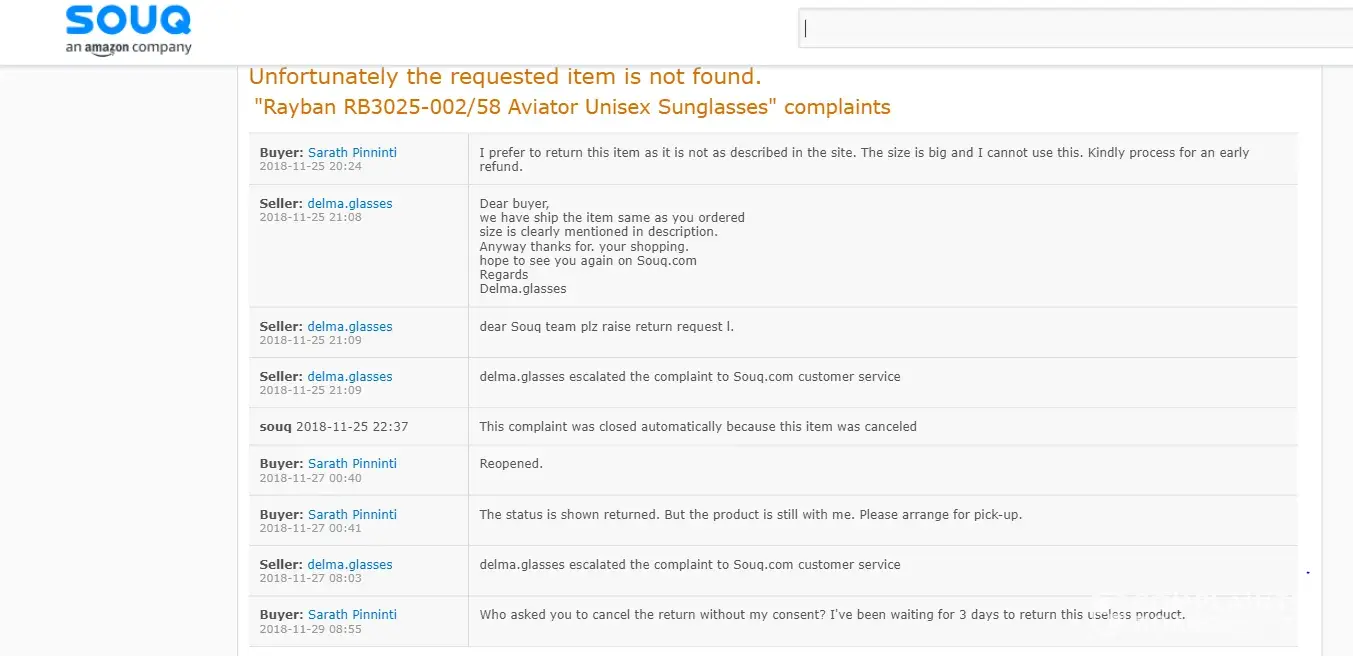Open Sarath Pinninti link beside 'Reopened.' message
Screen dimensions: 1353x656
click(x=352, y=464)
